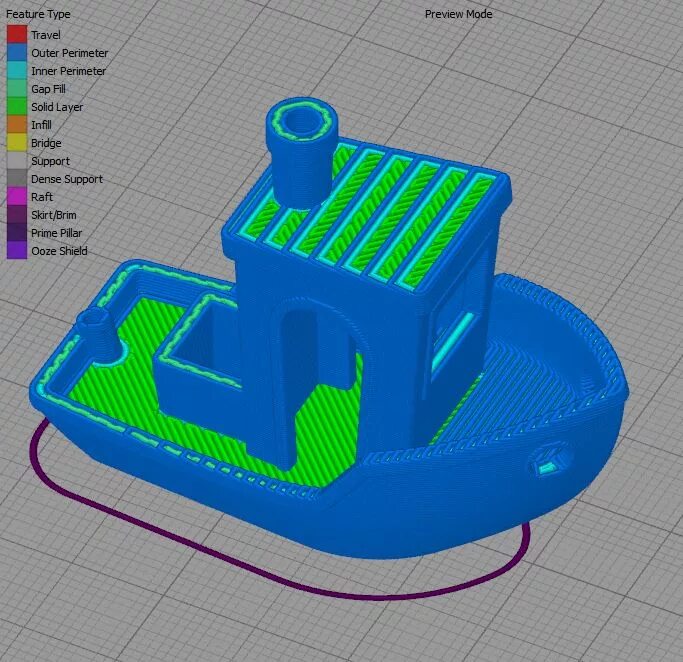Image resolution: width=683 pixels, height=662 pixels.
Task: Select the light gray Support swatch
Action: (x=17, y=160)
